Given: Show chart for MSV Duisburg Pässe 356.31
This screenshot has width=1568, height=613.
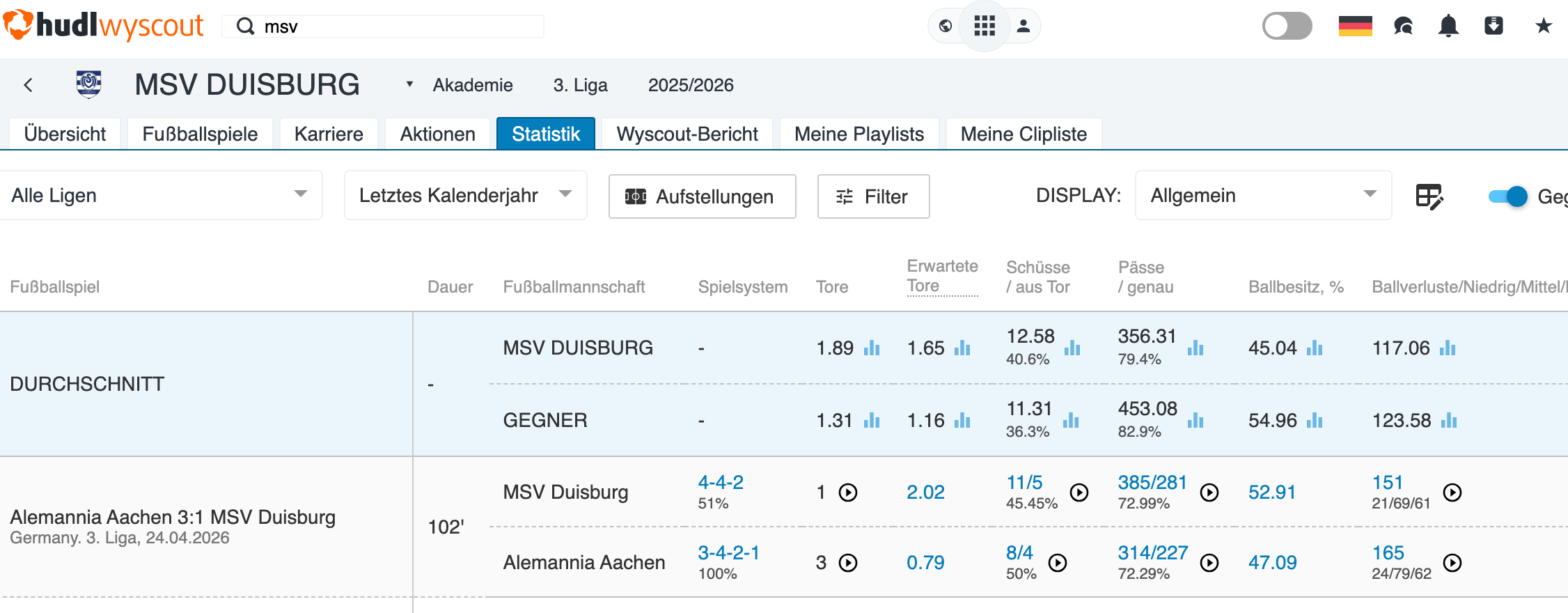Looking at the screenshot, I should (1195, 348).
